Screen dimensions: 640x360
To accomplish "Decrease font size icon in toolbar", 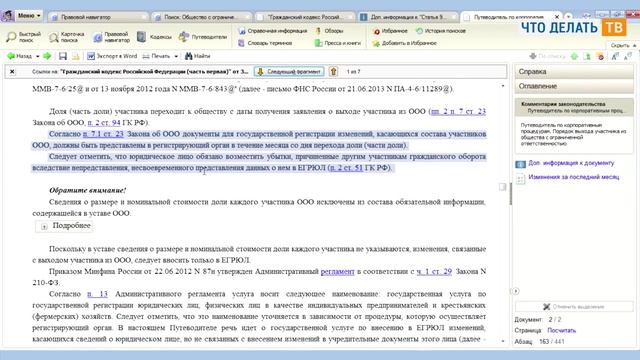I will [628, 56].
